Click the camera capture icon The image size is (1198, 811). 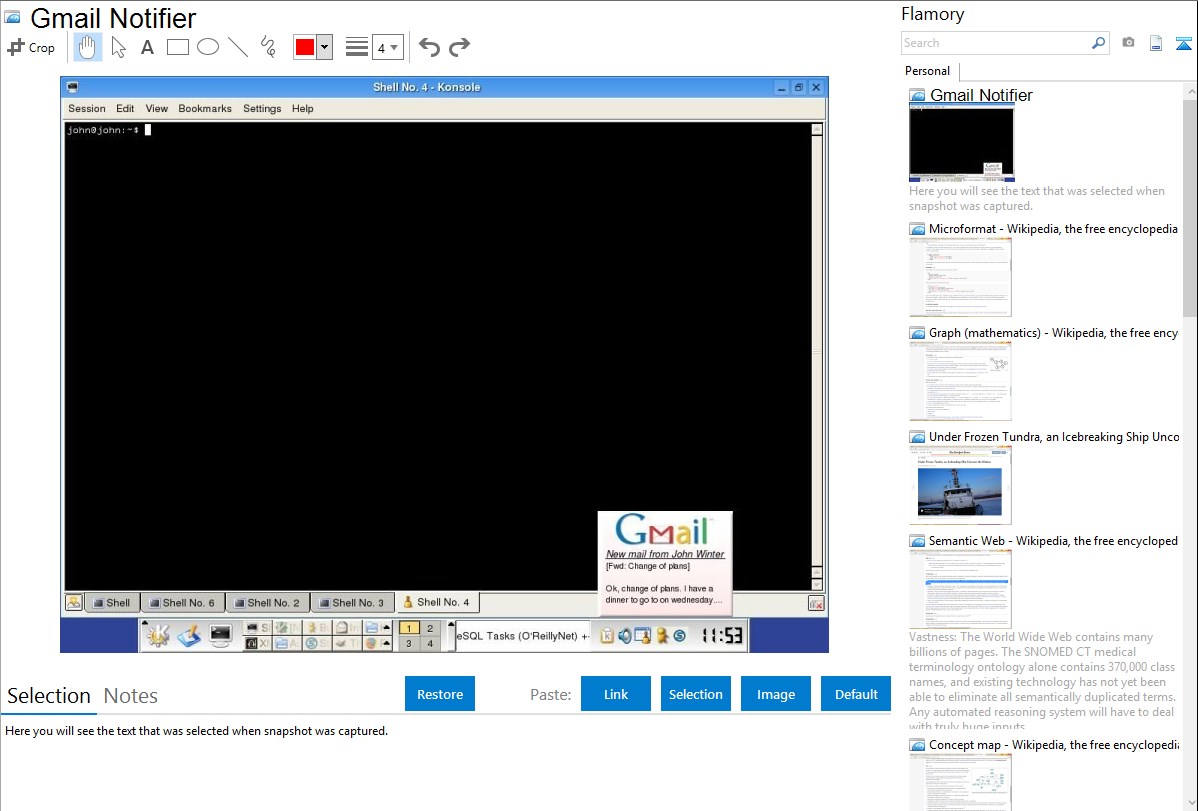pos(1128,43)
